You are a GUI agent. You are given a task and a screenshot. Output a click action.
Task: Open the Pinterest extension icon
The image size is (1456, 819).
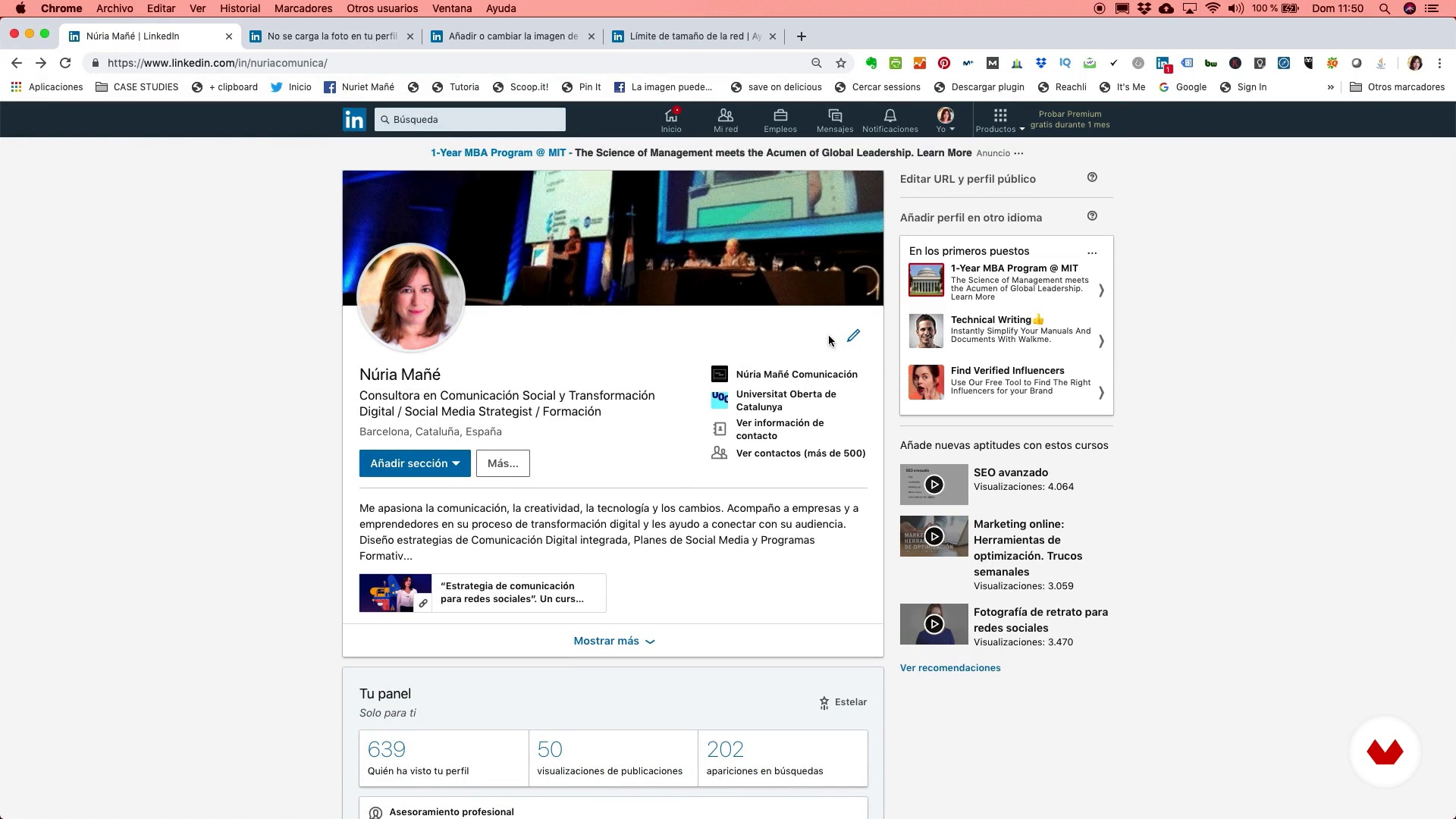point(944,63)
